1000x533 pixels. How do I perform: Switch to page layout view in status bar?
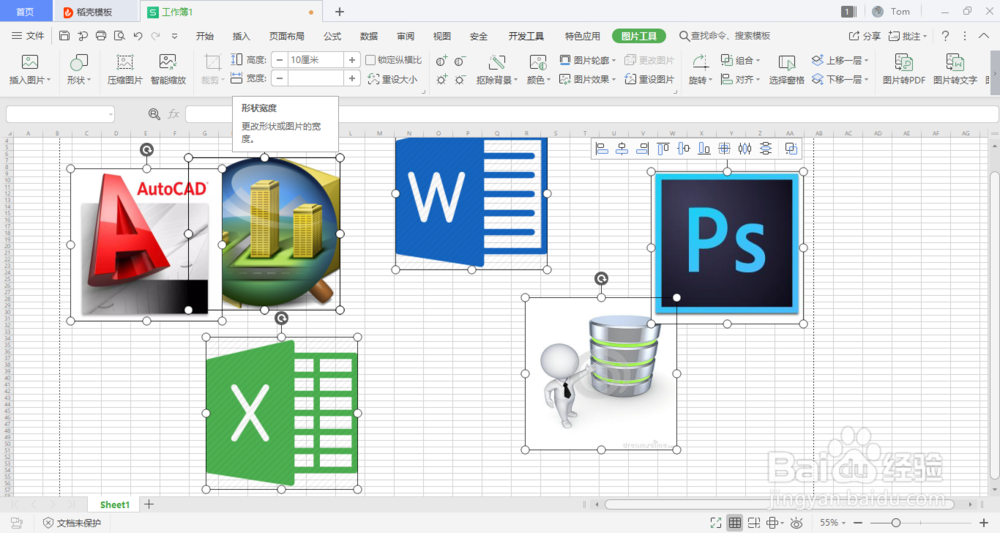click(x=754, y=523)
